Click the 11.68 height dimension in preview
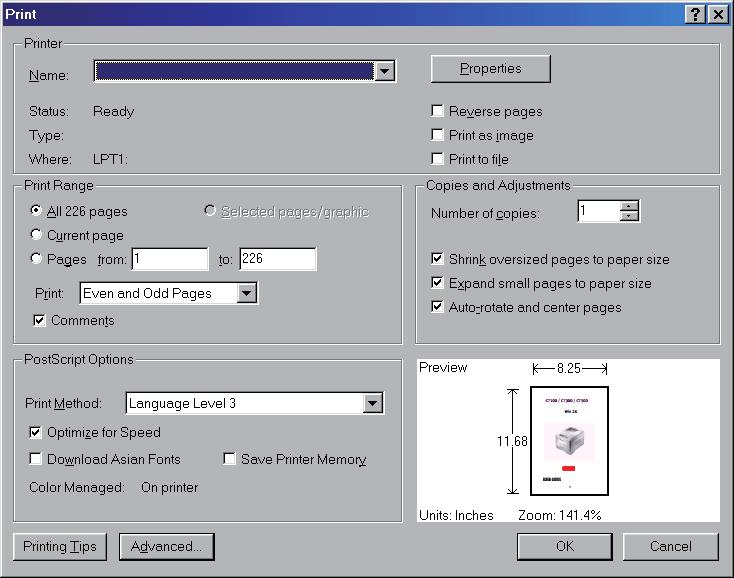Viewport: 734px width, 578px height. pos(512,441)
